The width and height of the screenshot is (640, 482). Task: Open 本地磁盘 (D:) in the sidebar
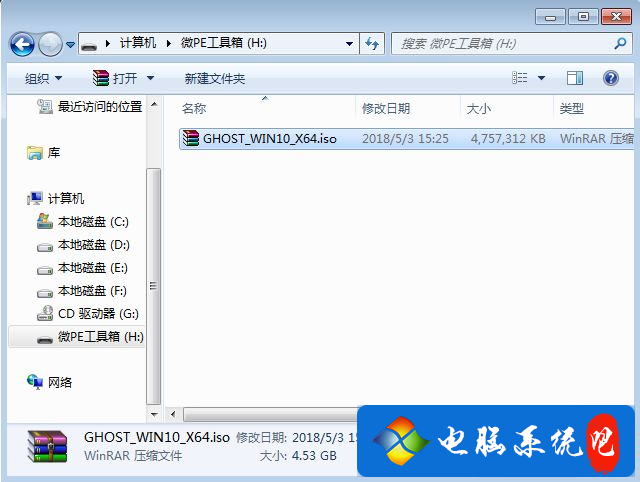pos(94,244)
